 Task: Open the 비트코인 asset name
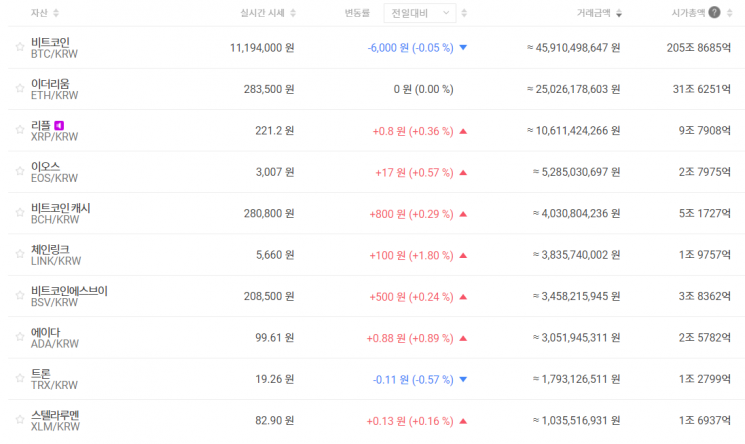[50, 42]
